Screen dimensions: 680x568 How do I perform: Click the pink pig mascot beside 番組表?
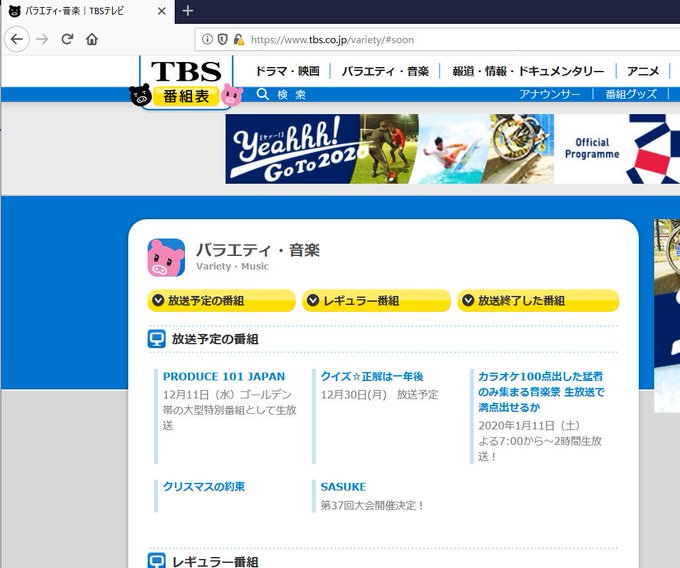[x=232, y=95]
